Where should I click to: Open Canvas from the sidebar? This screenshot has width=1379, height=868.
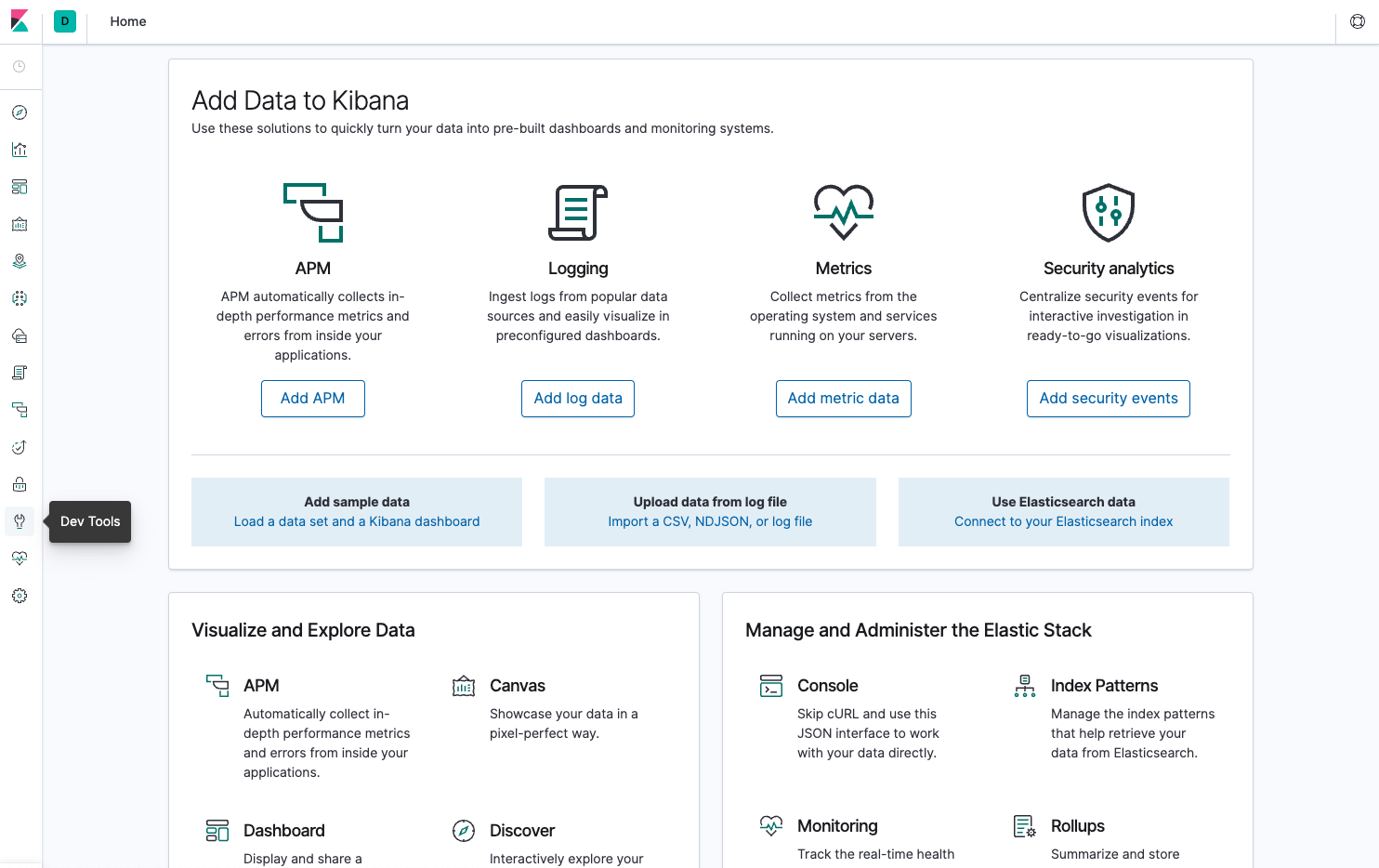point(20,224)
